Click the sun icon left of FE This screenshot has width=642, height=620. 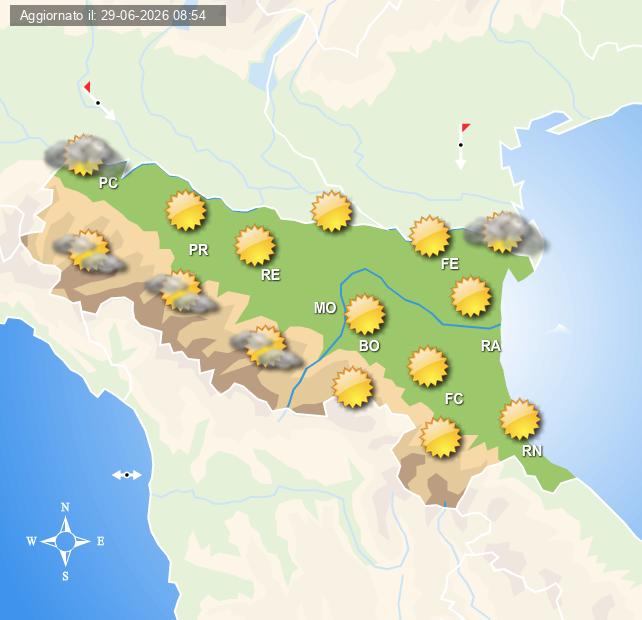click(x=430, y=236)
